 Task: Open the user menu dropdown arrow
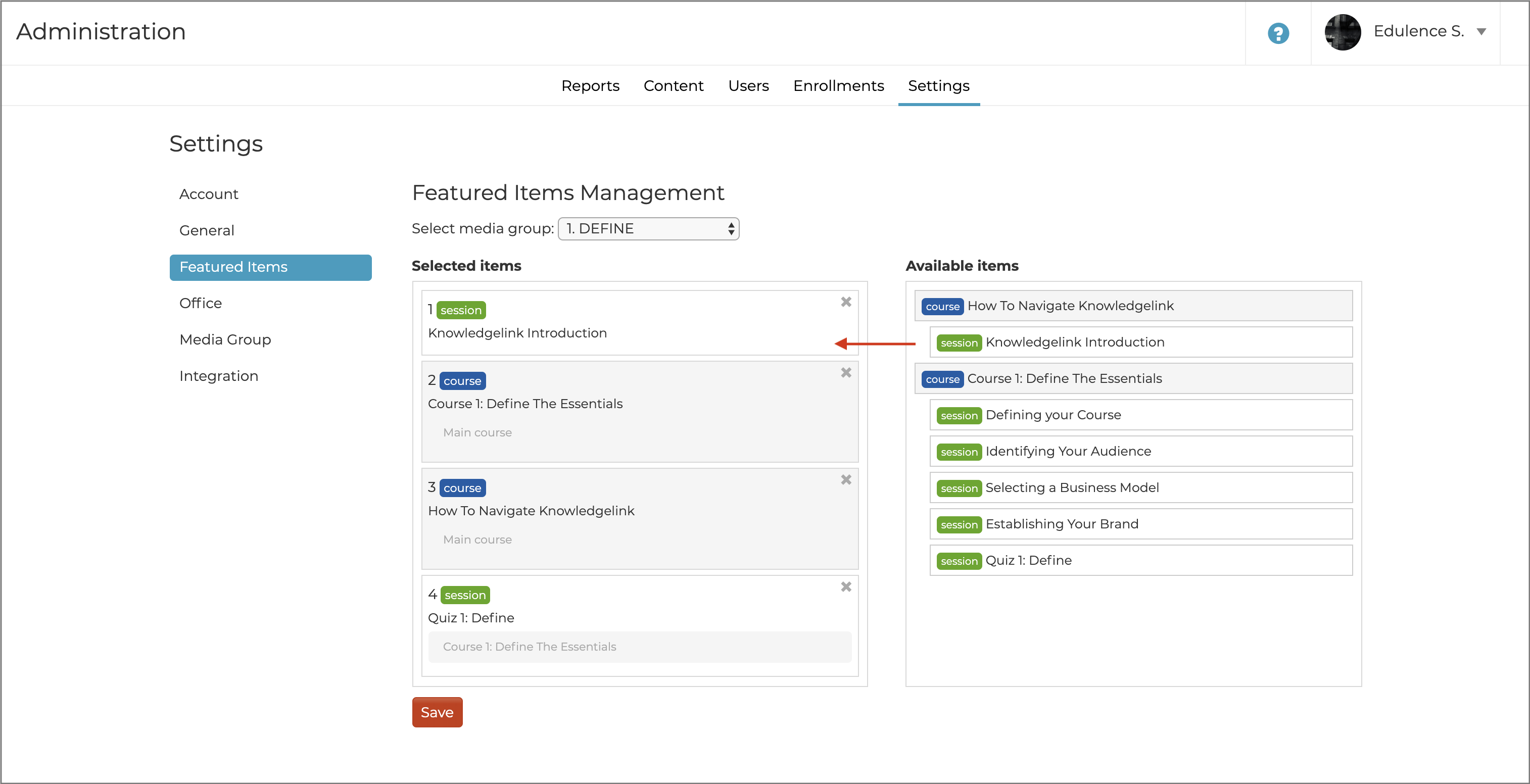(1481, 32)
